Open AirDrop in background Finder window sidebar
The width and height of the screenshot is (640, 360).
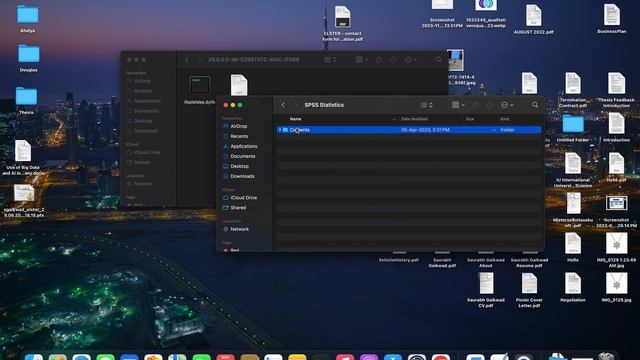142,81
